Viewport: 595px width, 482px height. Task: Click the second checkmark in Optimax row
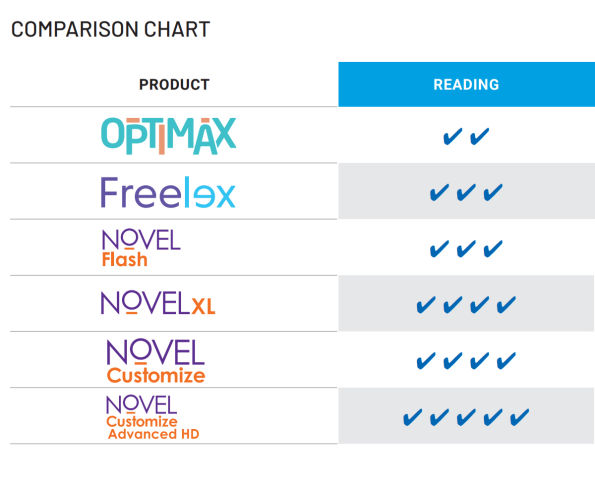tap(480, 136)
